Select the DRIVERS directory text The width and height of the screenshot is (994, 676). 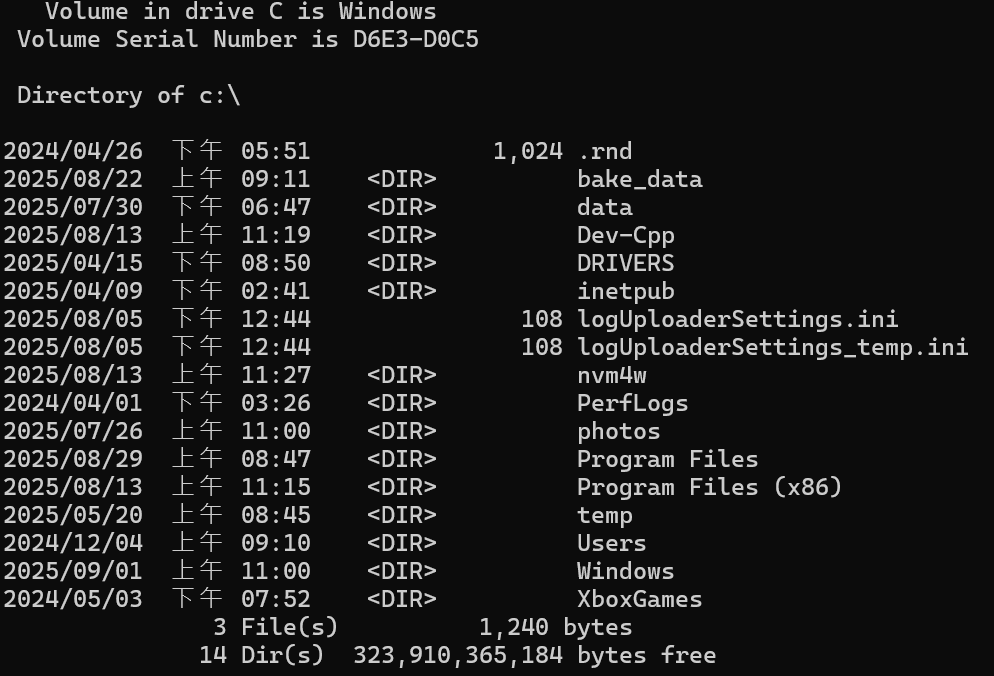(x=626, y=263)
